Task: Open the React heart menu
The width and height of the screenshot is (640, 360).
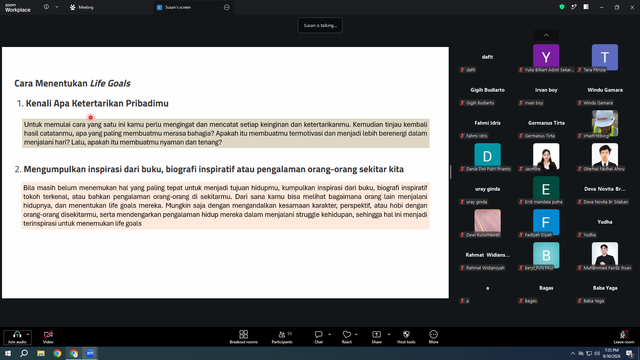Action: [x=347, y=337]
